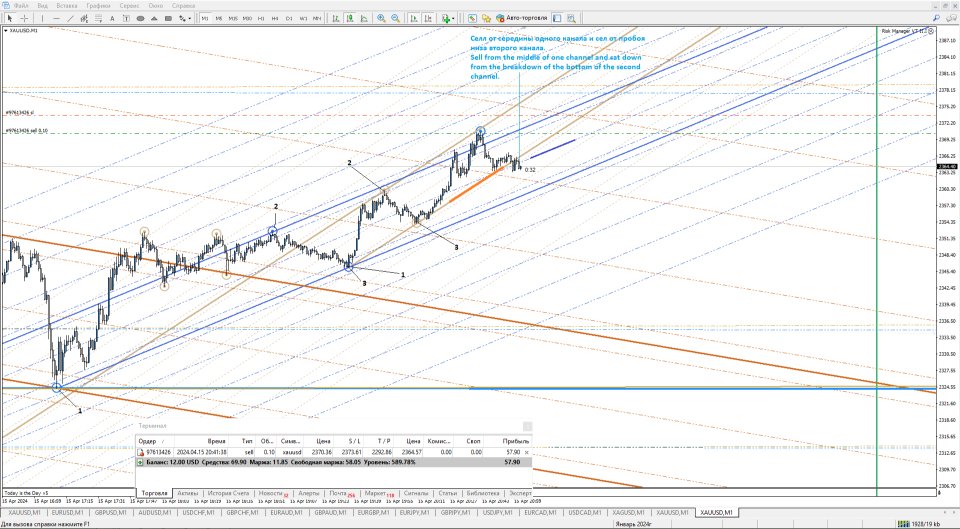Select the trendline drawing tool
Viewport: 960px width, 529px height.
tap(70, 18)
